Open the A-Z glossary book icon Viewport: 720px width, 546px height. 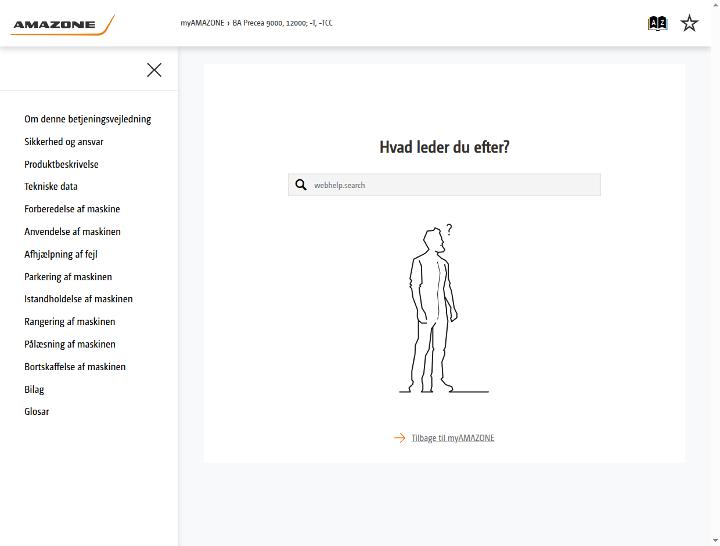coord(657,23)
